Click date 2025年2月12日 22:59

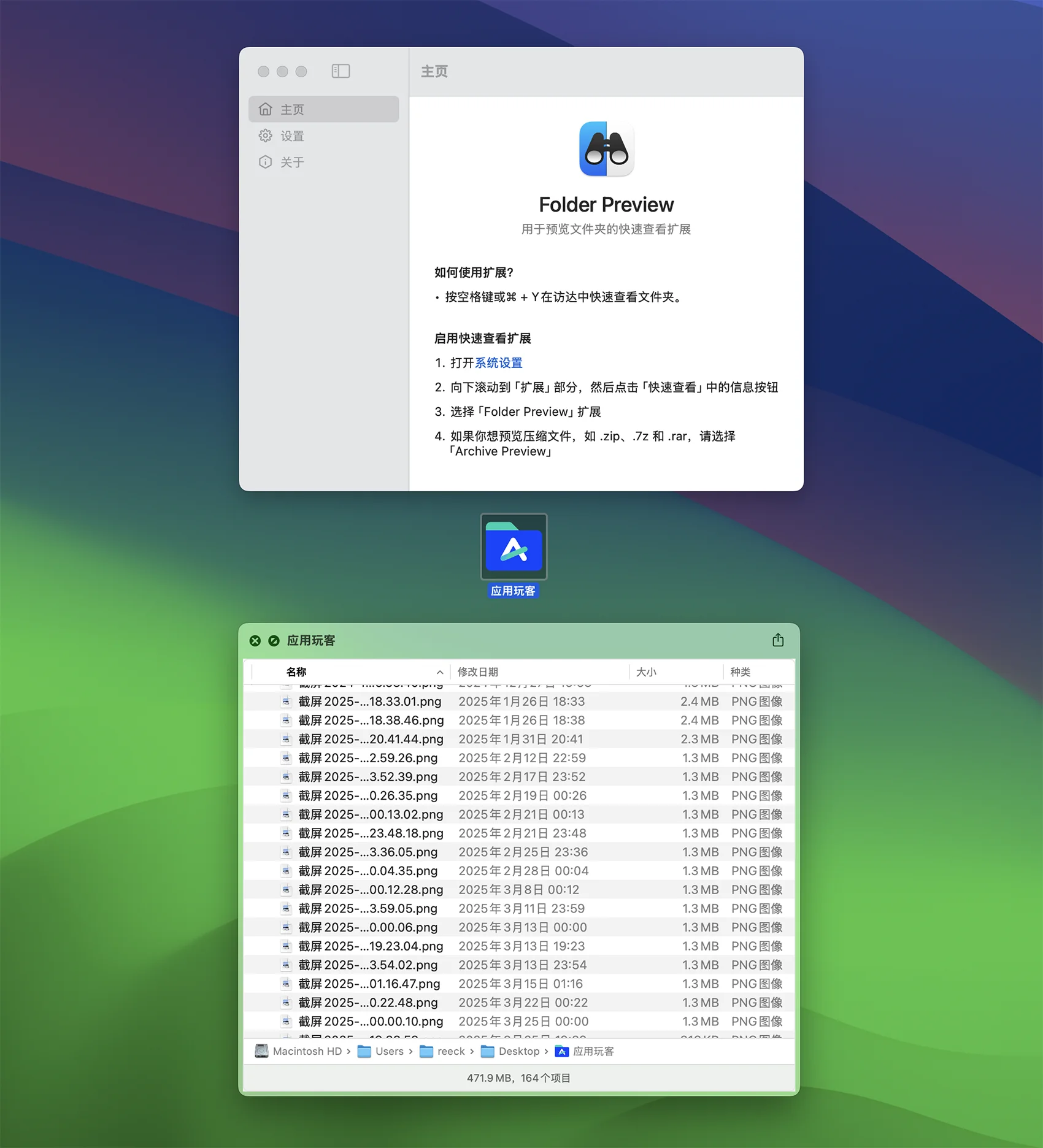522,758
